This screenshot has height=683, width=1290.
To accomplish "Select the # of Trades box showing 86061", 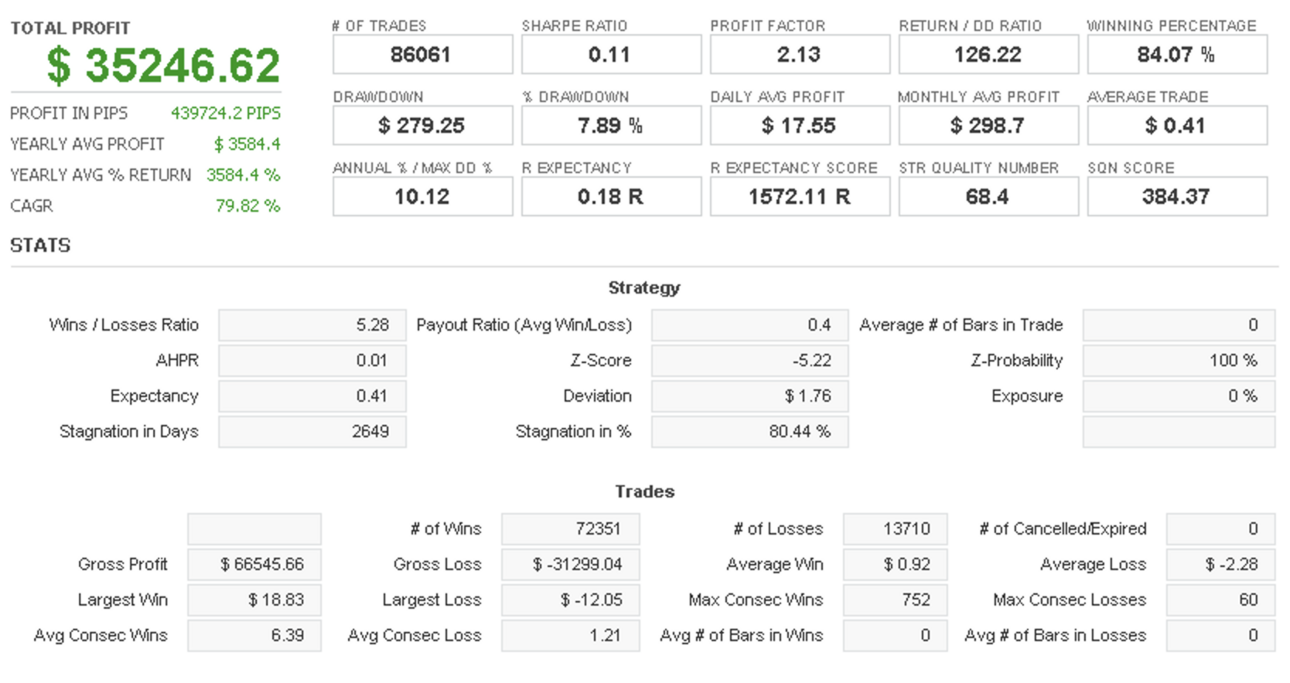I will (x=422, y=55).
